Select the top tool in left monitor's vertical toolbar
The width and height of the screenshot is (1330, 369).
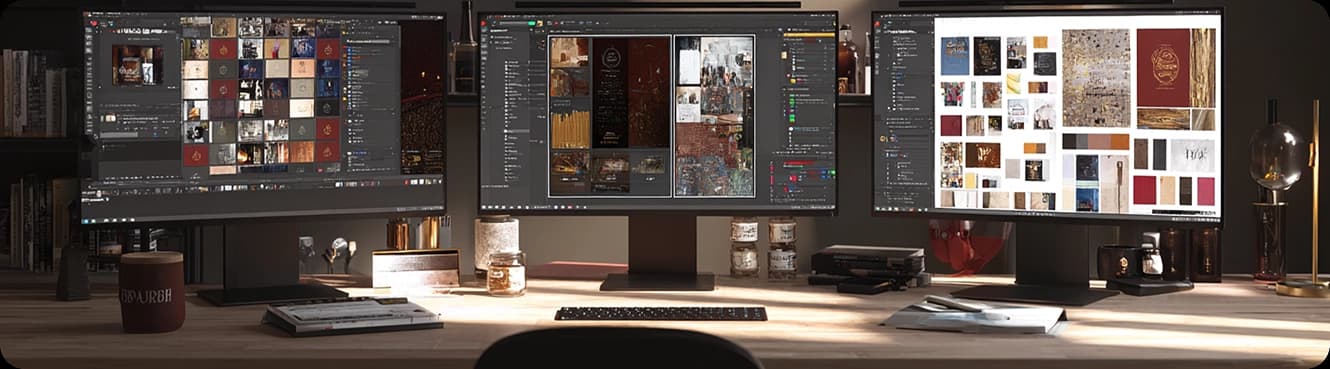click(89, 30)
